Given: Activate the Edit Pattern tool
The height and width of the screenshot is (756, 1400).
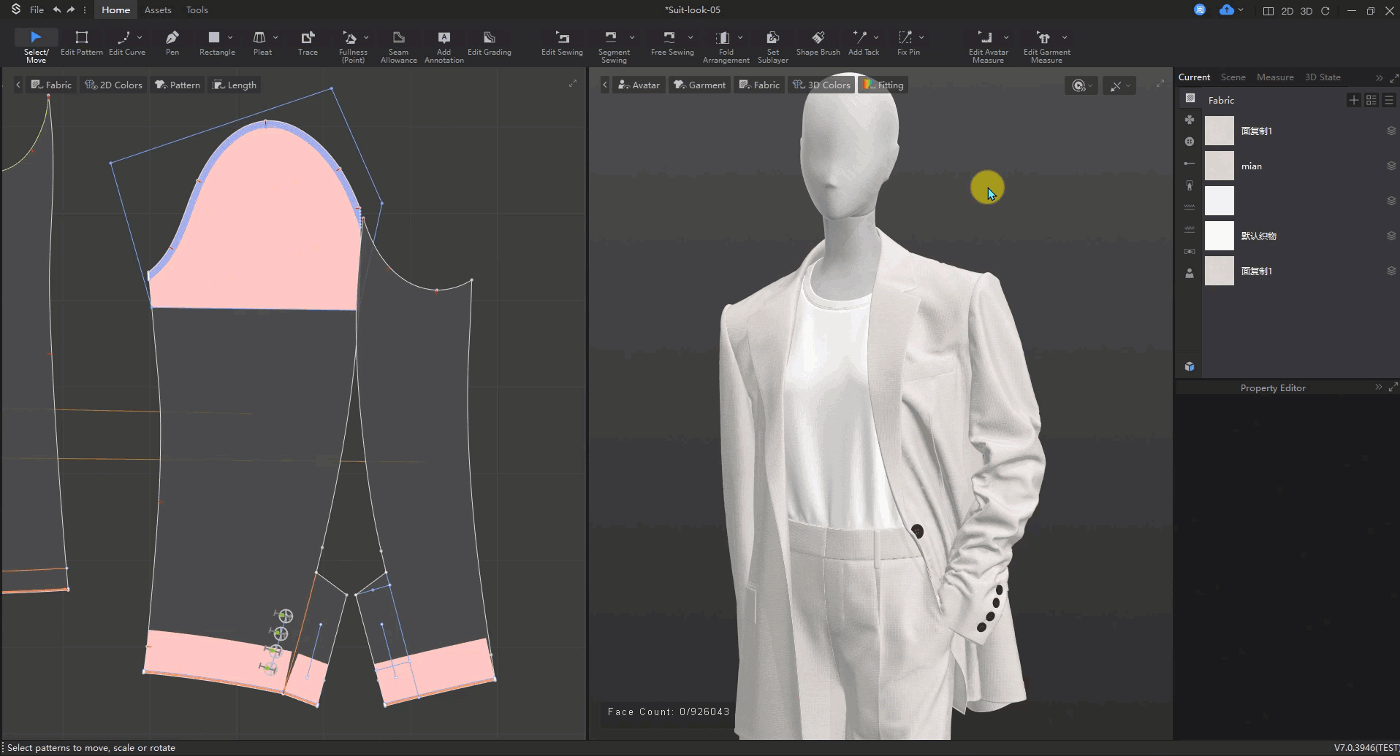Looking at the screenshot, I should tap(82, 42).
